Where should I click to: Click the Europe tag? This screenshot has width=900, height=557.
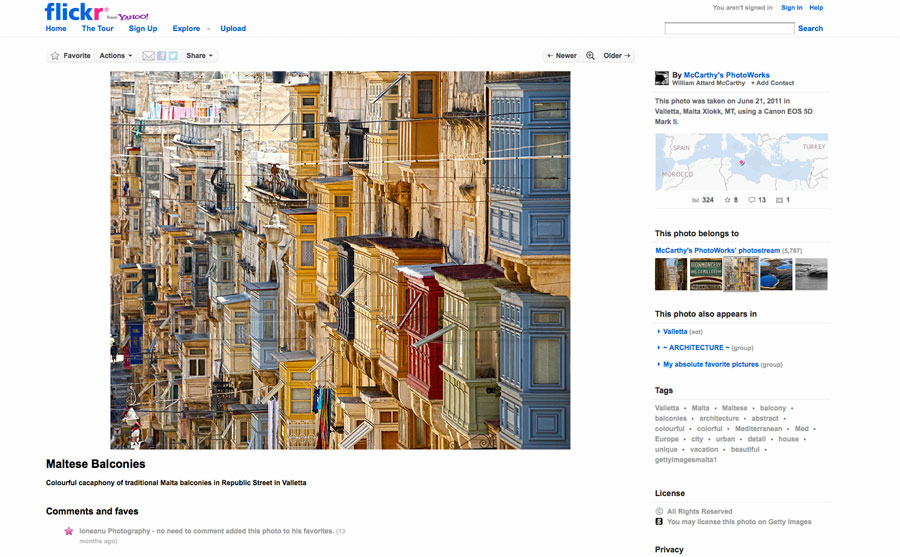coord(666,439)
